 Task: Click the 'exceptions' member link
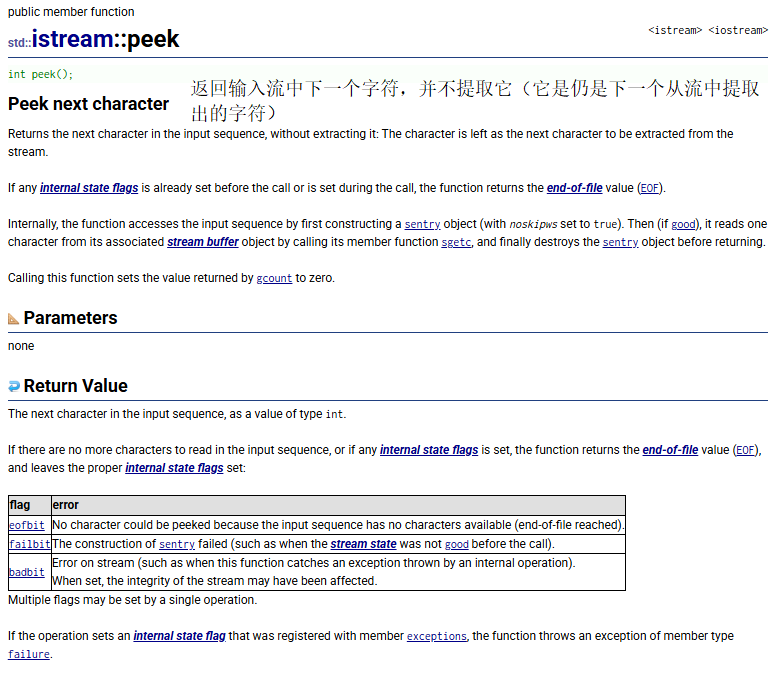(437, 636)
